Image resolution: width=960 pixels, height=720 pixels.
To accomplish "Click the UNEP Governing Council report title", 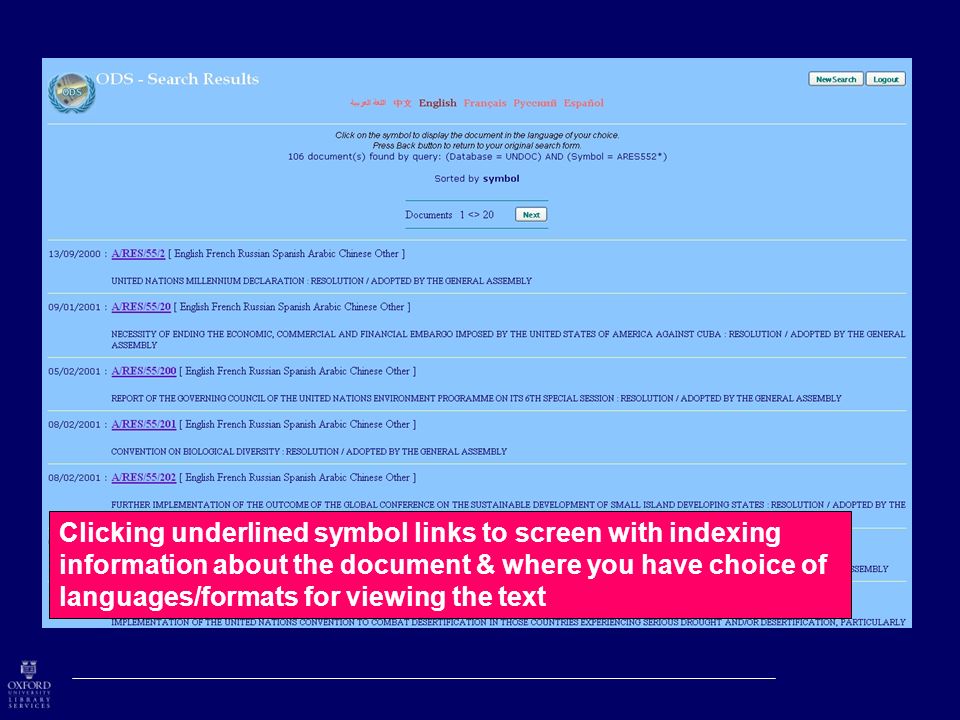I will (x=476, y=399).
